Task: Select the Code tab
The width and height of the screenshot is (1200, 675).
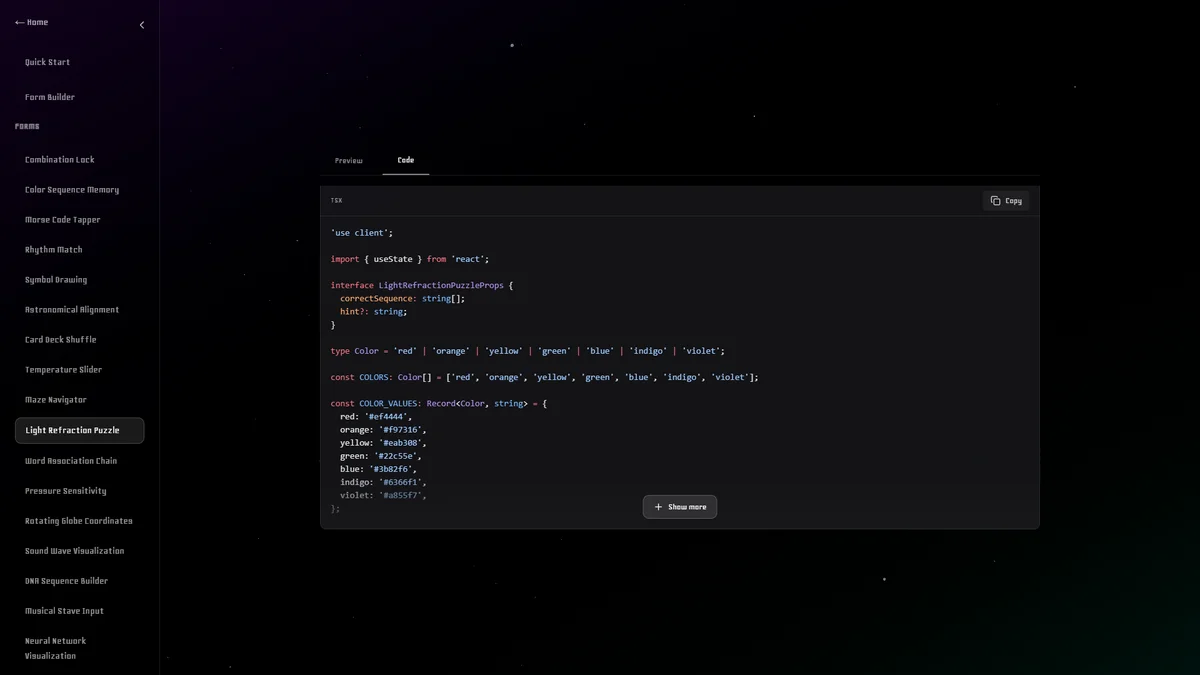Action: pos(405,160)
